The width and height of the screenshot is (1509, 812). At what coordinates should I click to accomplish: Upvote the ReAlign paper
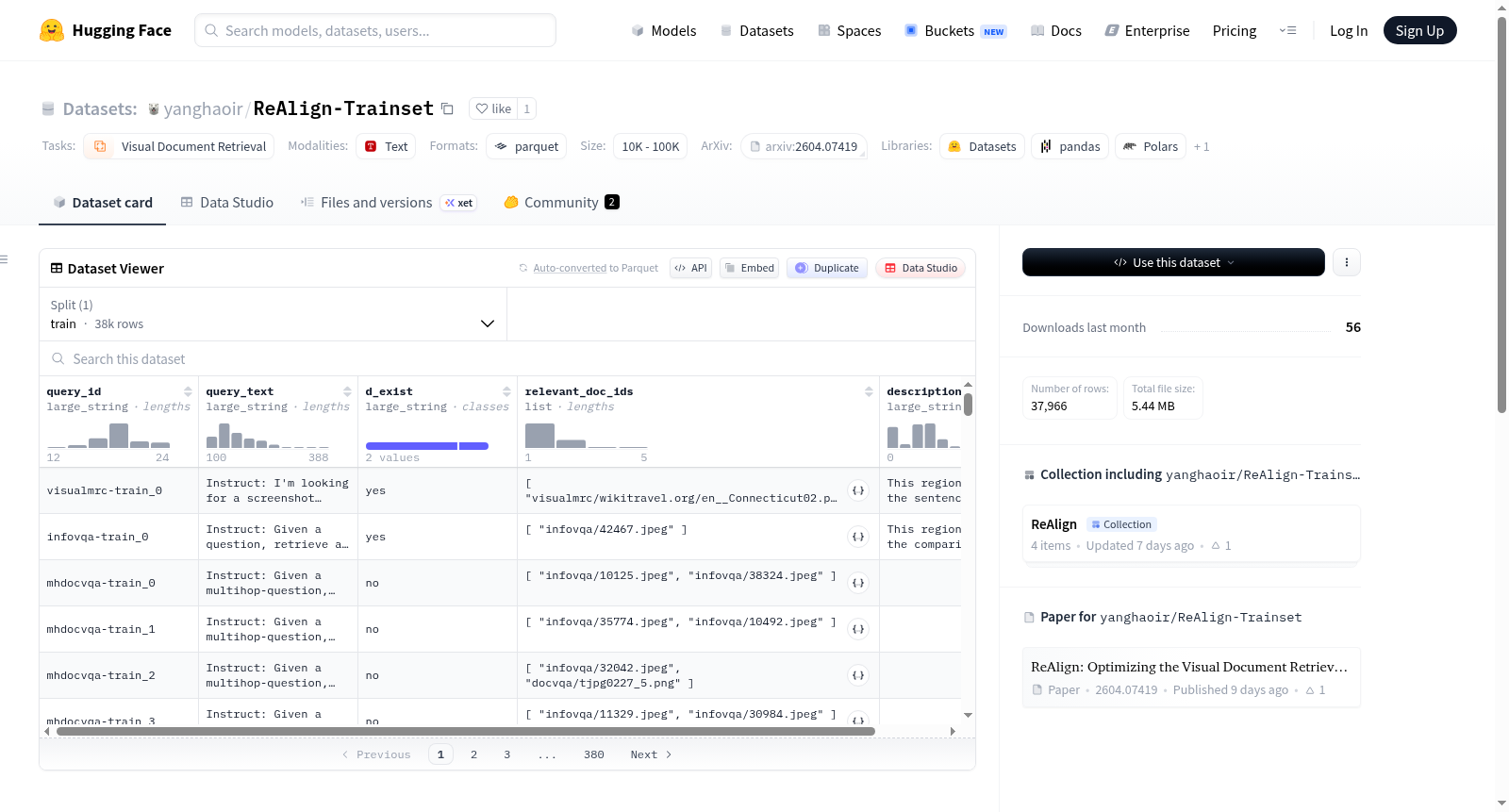point(1316,689)
